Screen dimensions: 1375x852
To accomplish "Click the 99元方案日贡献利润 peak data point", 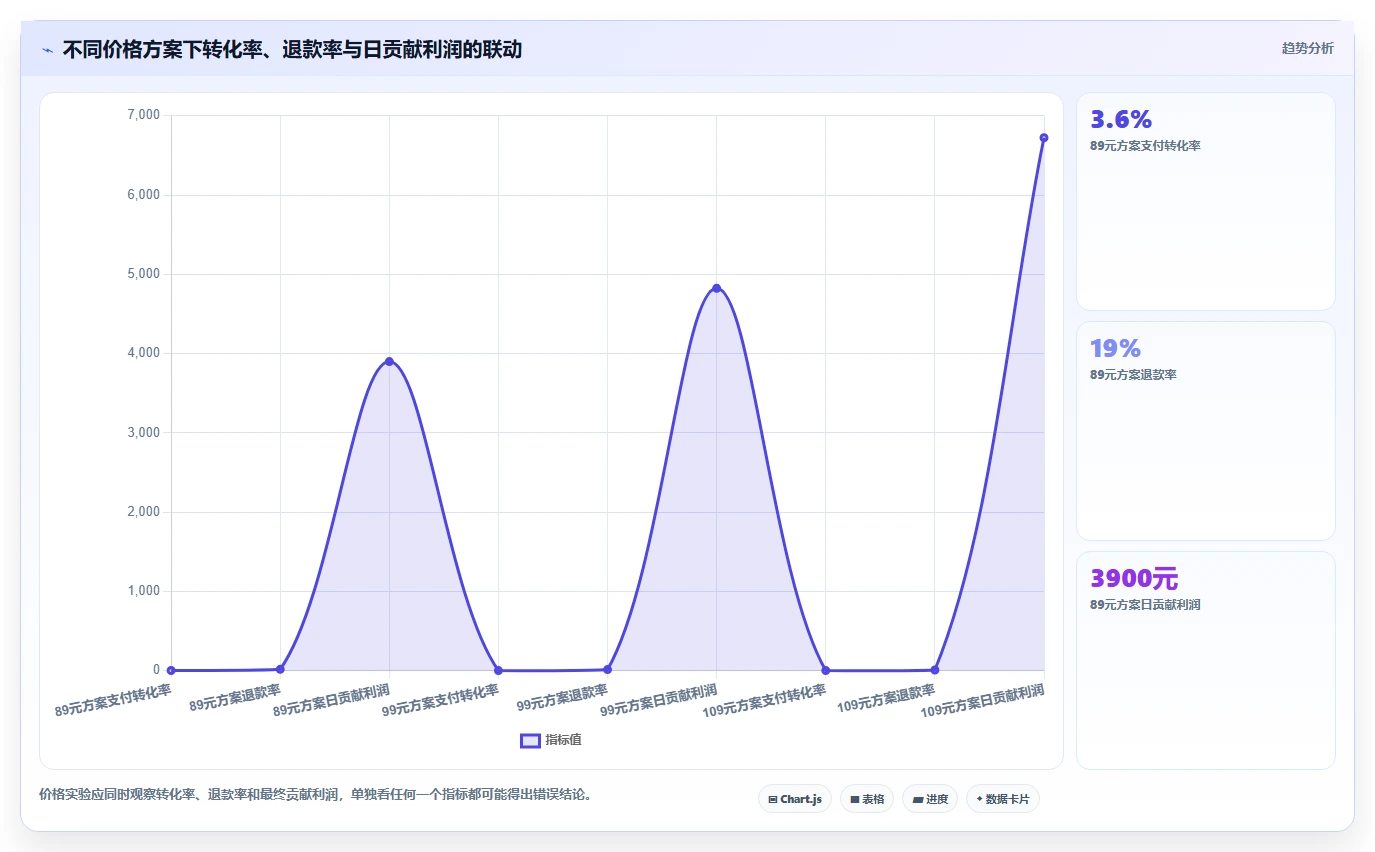I will (x=716, y=288).
